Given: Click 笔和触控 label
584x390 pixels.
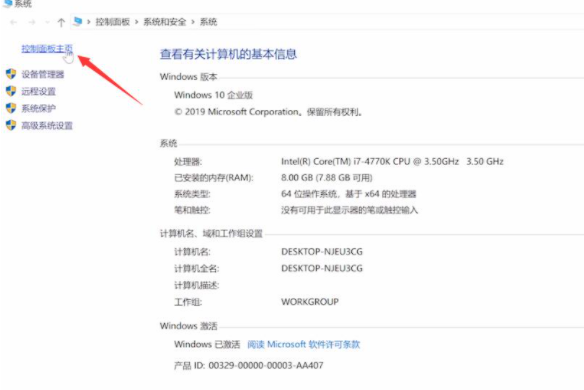Looking at the screenshot, I should pyautogui.click(x=192, y=210).
